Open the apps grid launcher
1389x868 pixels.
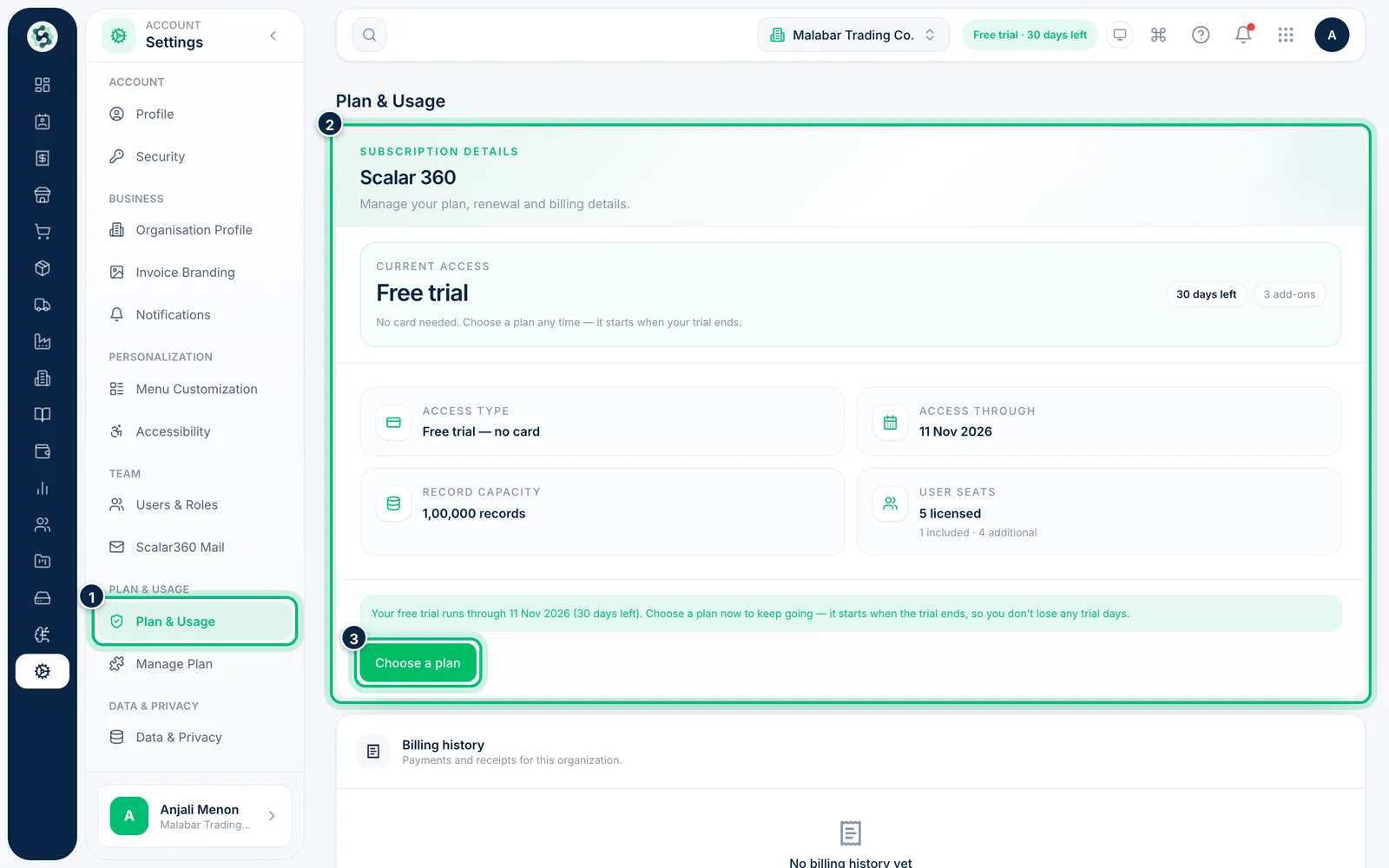point(1286,35)
